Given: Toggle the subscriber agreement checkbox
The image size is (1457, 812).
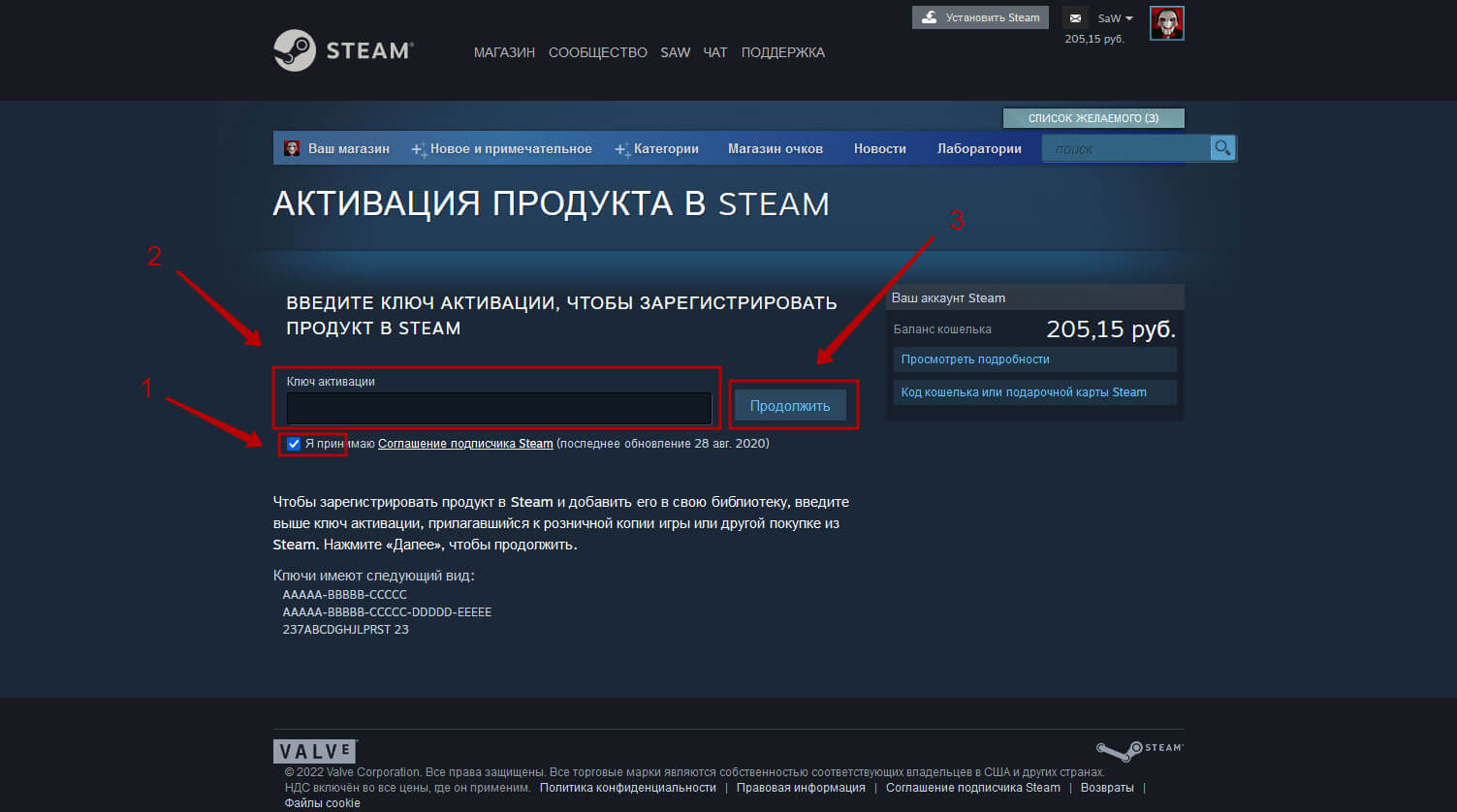Looking at the screenshot, I should pos(294,444).
